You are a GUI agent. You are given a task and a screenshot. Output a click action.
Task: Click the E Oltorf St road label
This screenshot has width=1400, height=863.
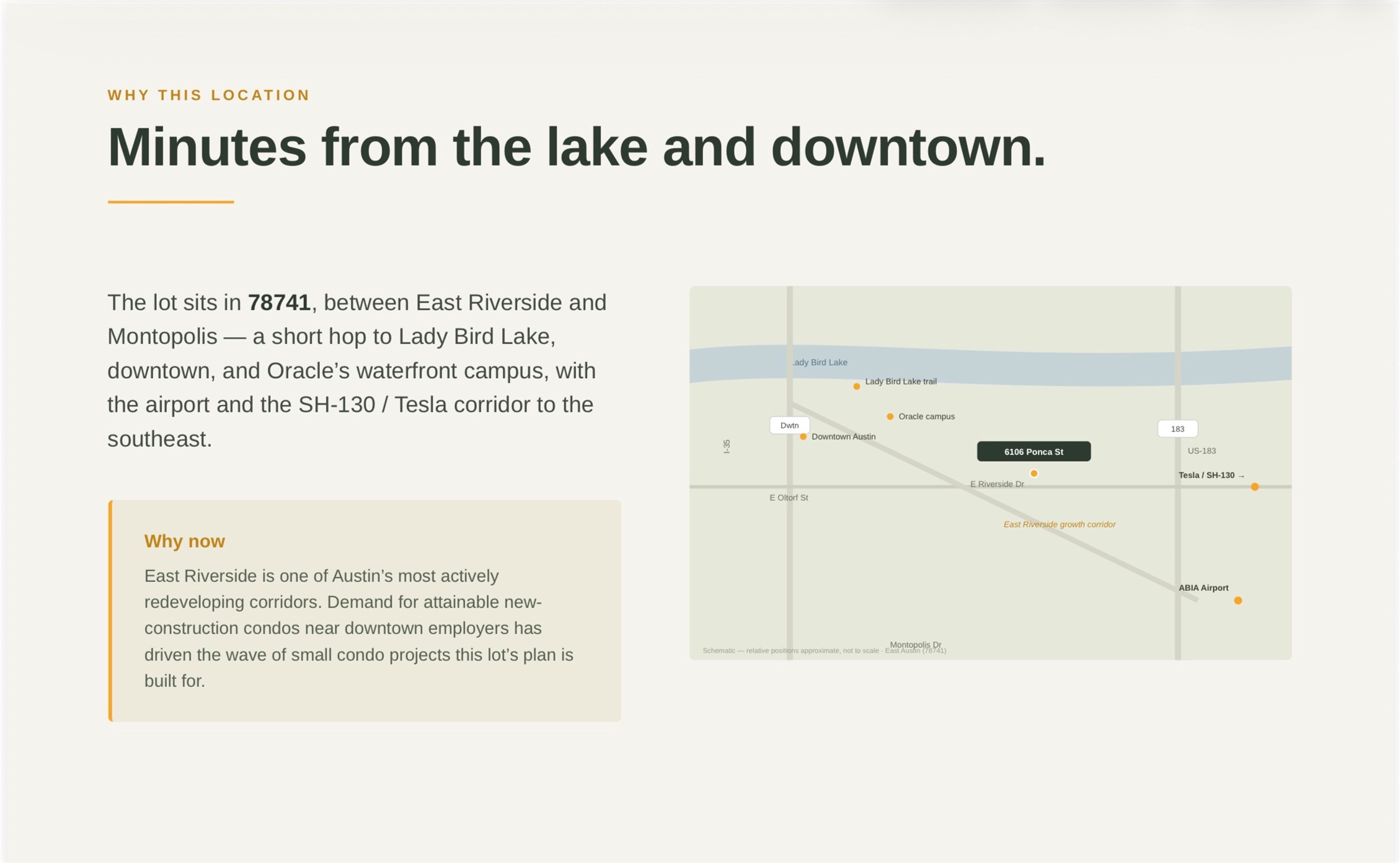(x=788, y=498)
